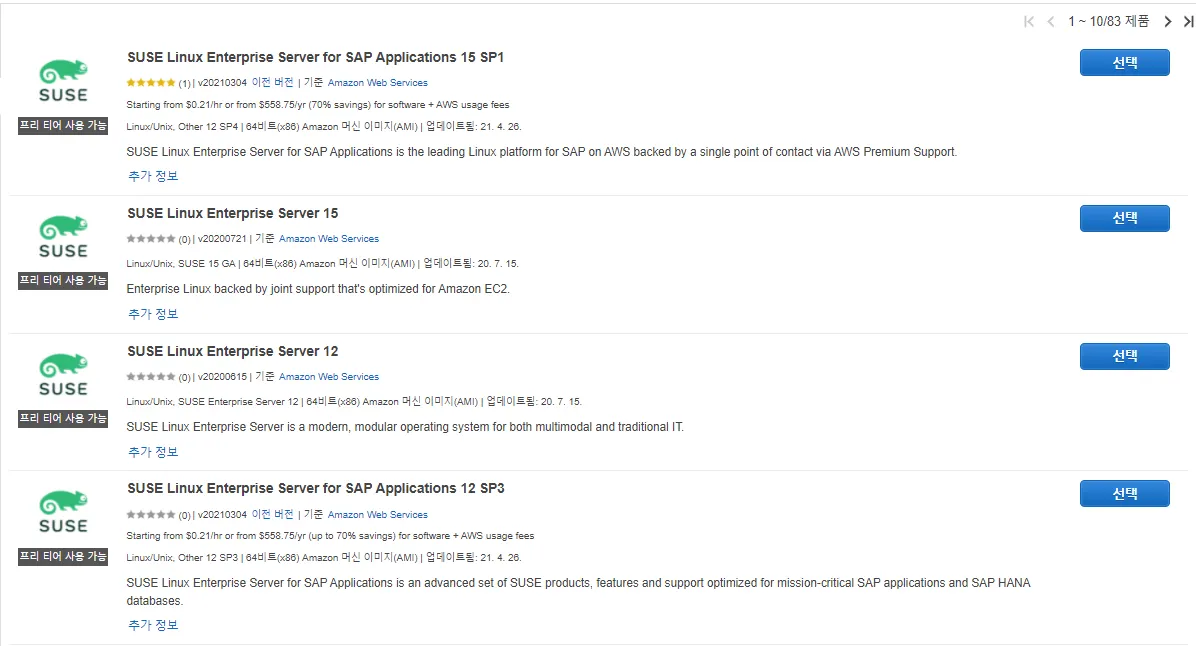Viewport: 1196px width, 646px height.
Task: Show additional info for Enterprise Server 12
Action: [153, 452]
